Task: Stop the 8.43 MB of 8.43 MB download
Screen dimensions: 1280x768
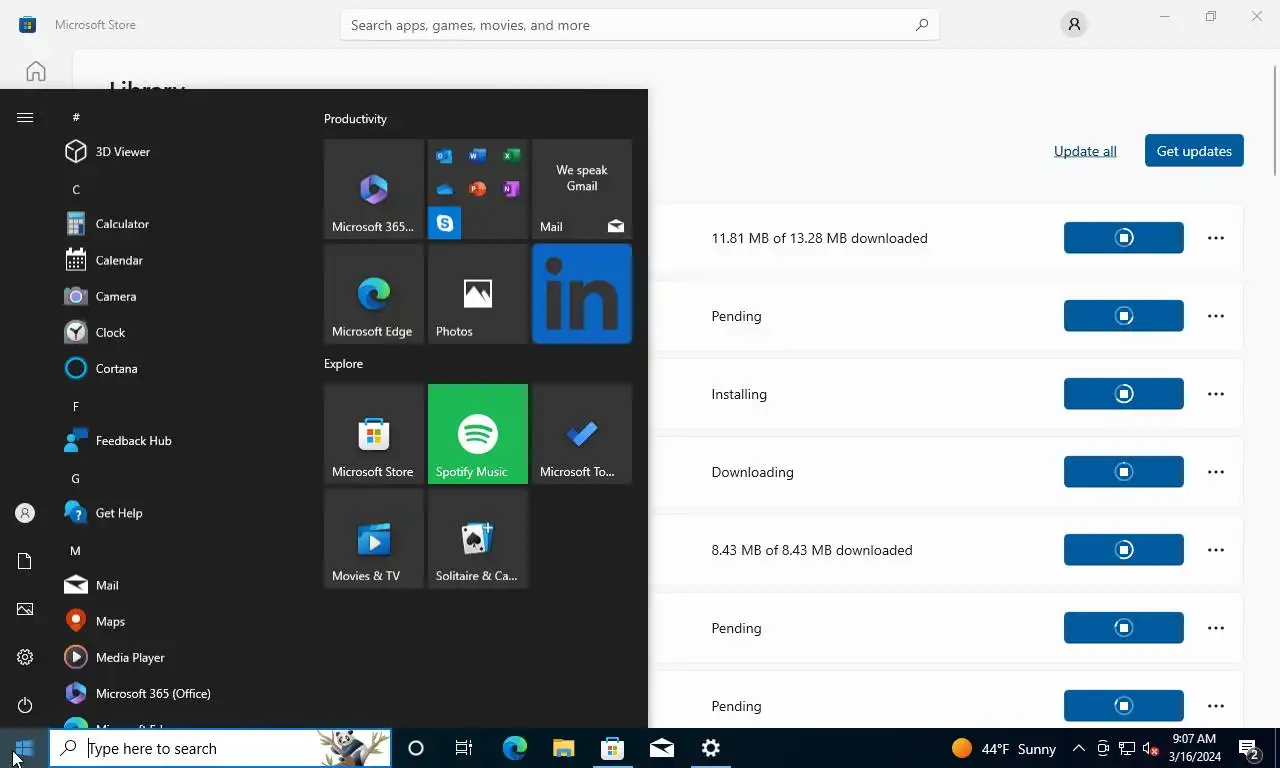Action: (1124, 550)
